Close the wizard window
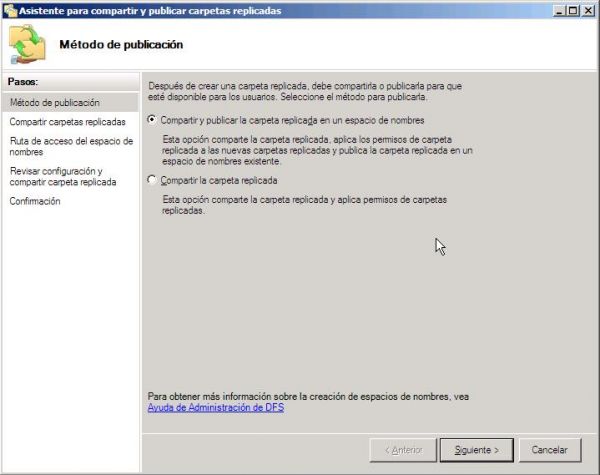Screen dimensions: 600x475 588,11
